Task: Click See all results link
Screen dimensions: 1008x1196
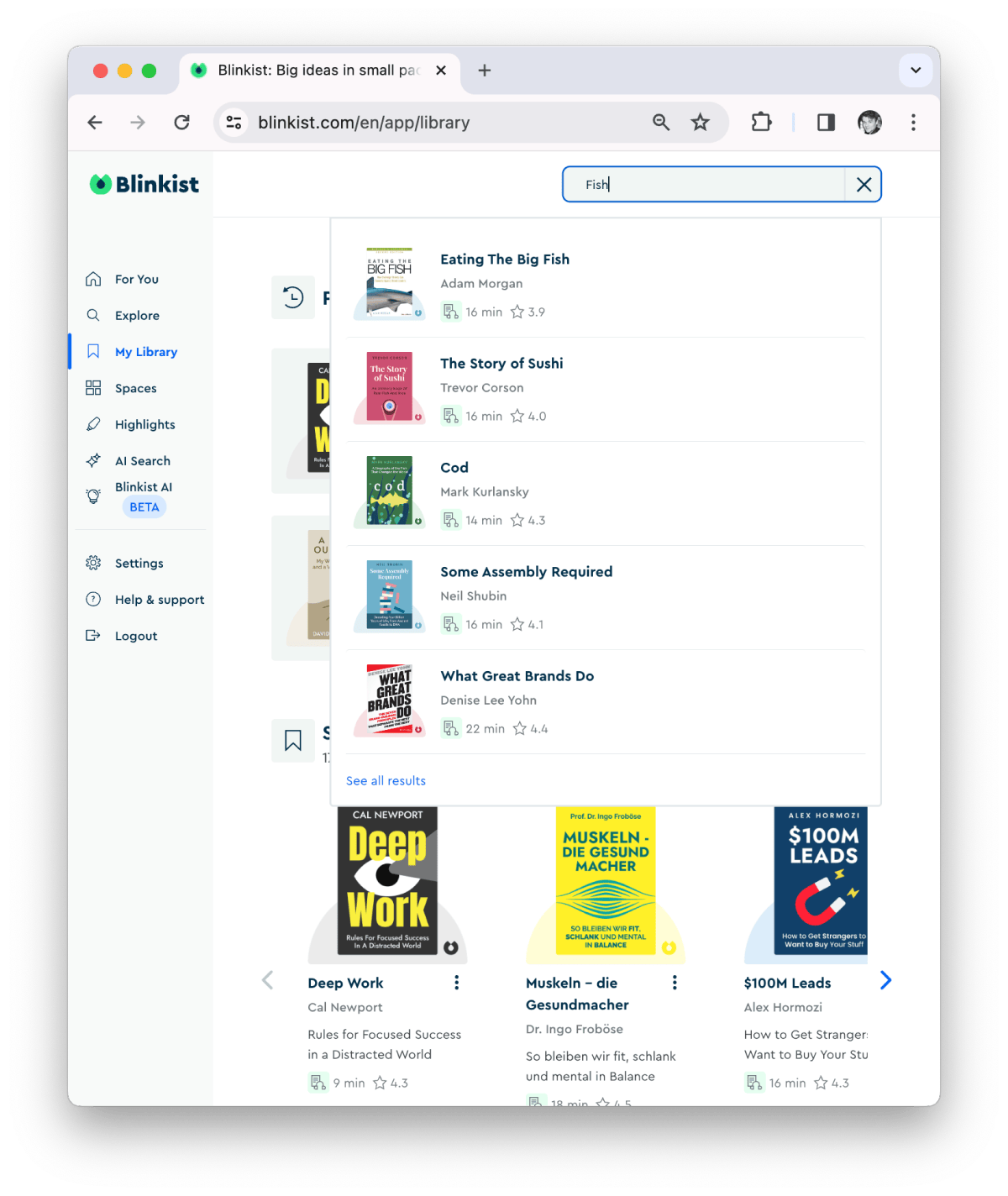Action: point(386,781)
